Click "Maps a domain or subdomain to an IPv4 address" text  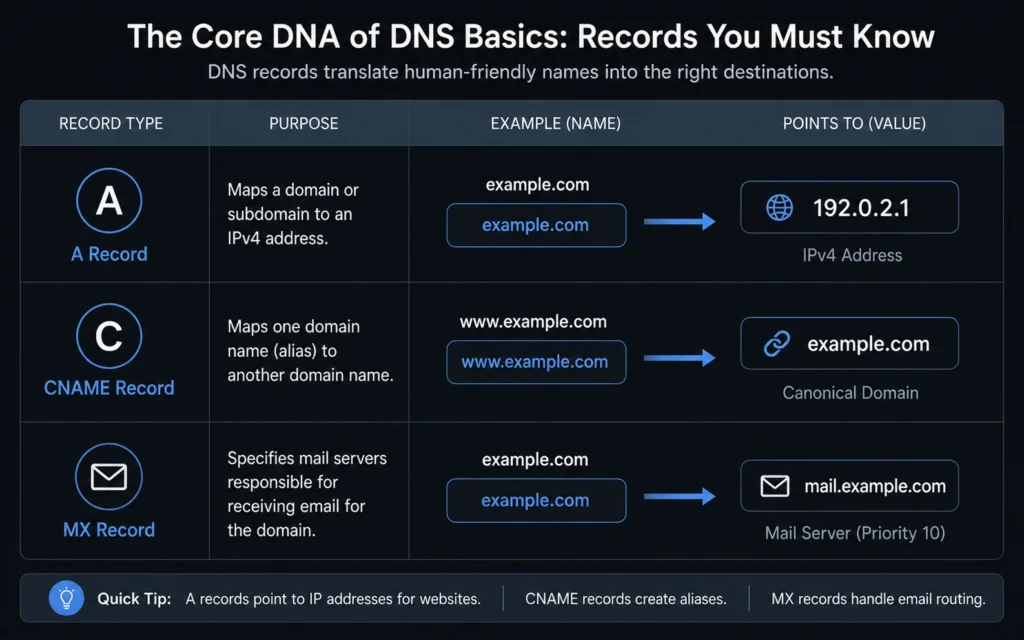coord(293,214)
